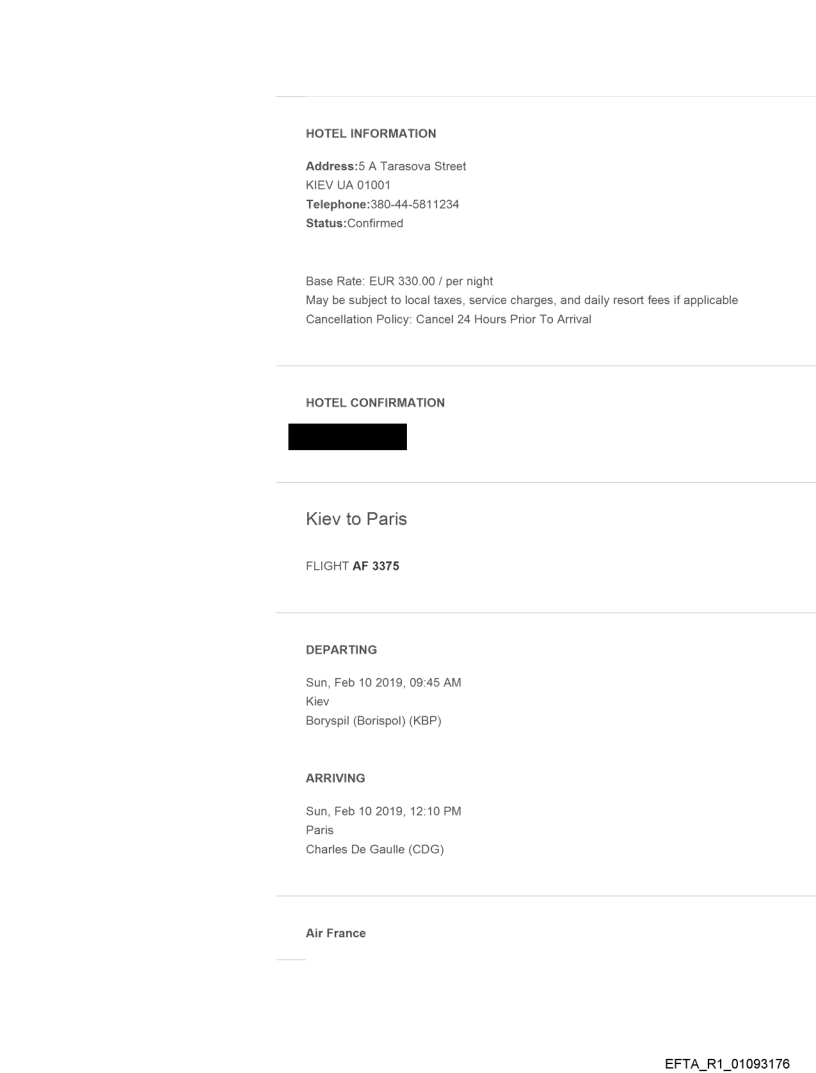
Task: Click the HOTEL CONFIRMATION heading
Action: [x=375, y=403]
